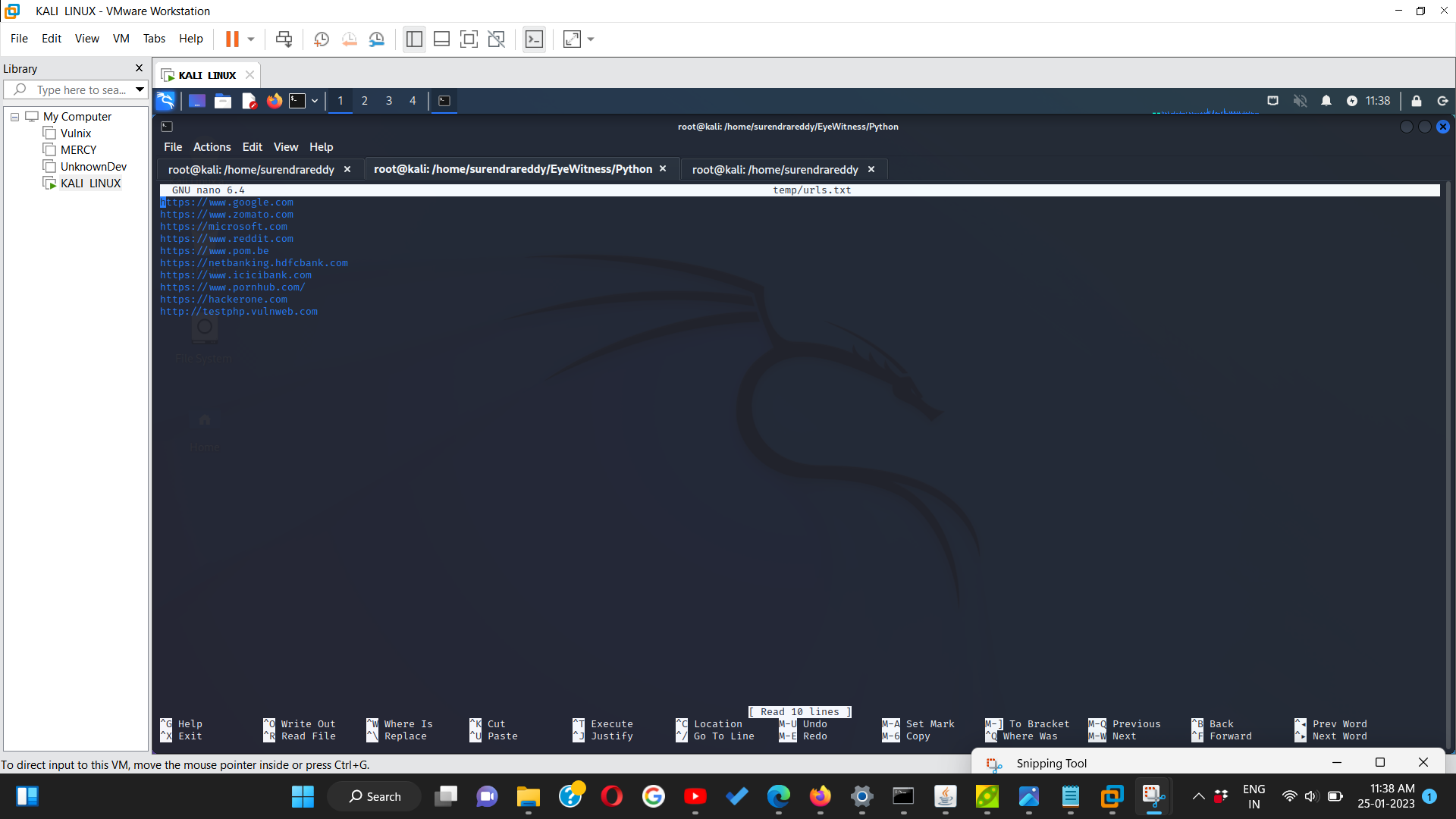Viewport: 1456px width, 819px height.
Task: Open a terminal from the Kali panel
Action: (299, 101)
